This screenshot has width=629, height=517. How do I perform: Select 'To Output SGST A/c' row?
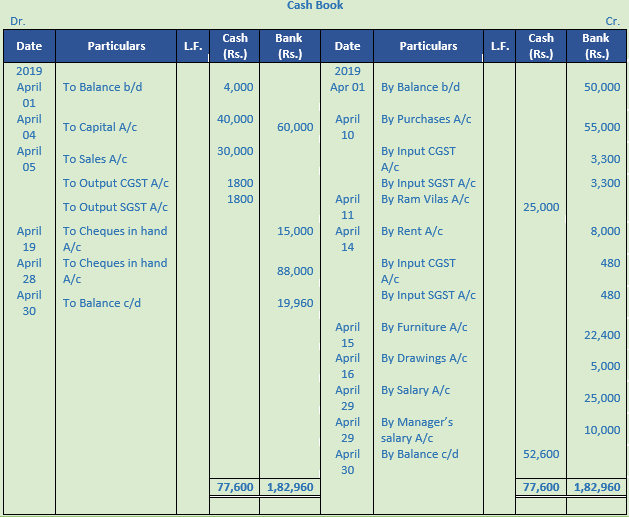(115, 207)
